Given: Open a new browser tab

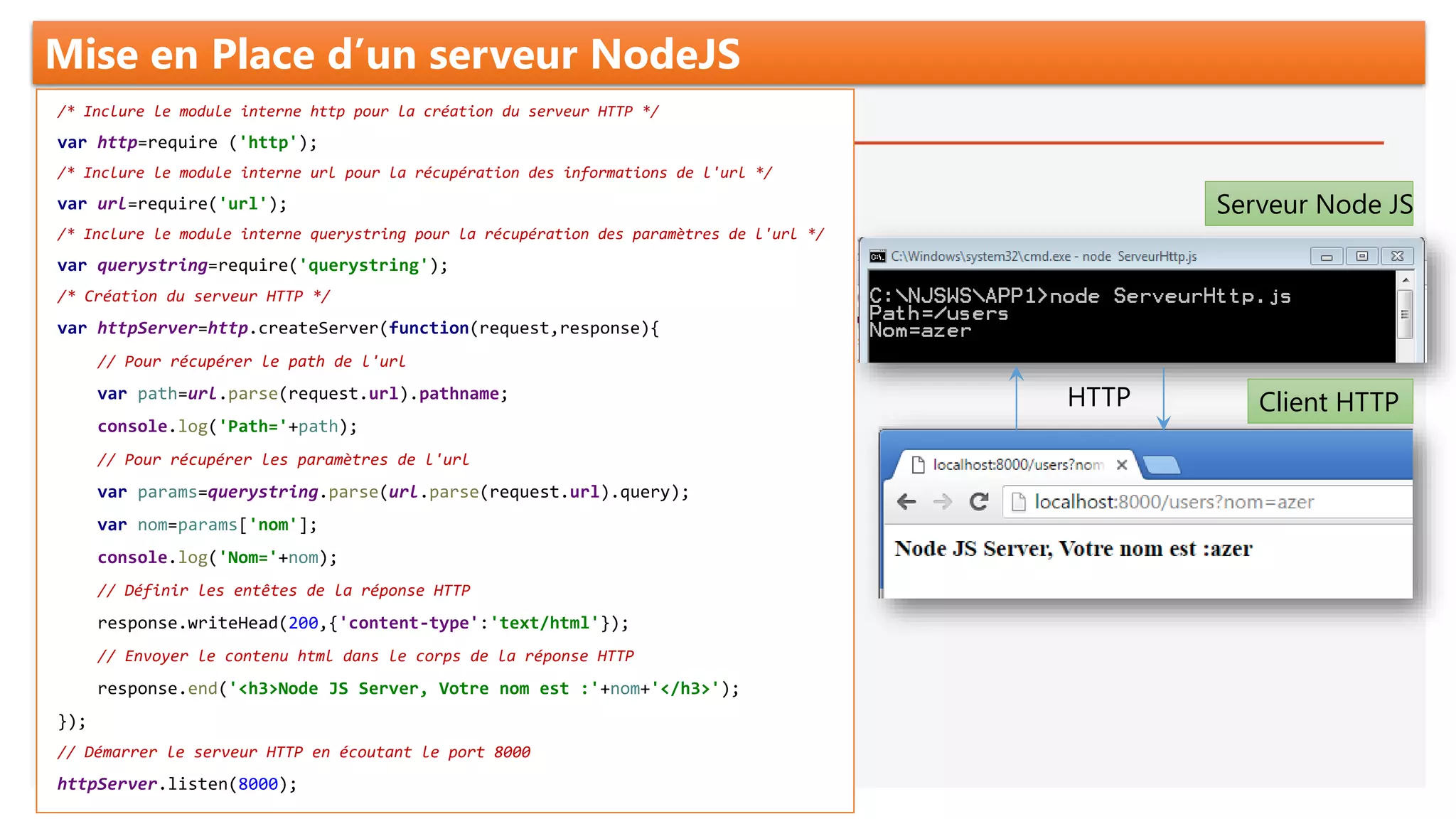Looking at the screenshot, I should tap(1162, 465).
